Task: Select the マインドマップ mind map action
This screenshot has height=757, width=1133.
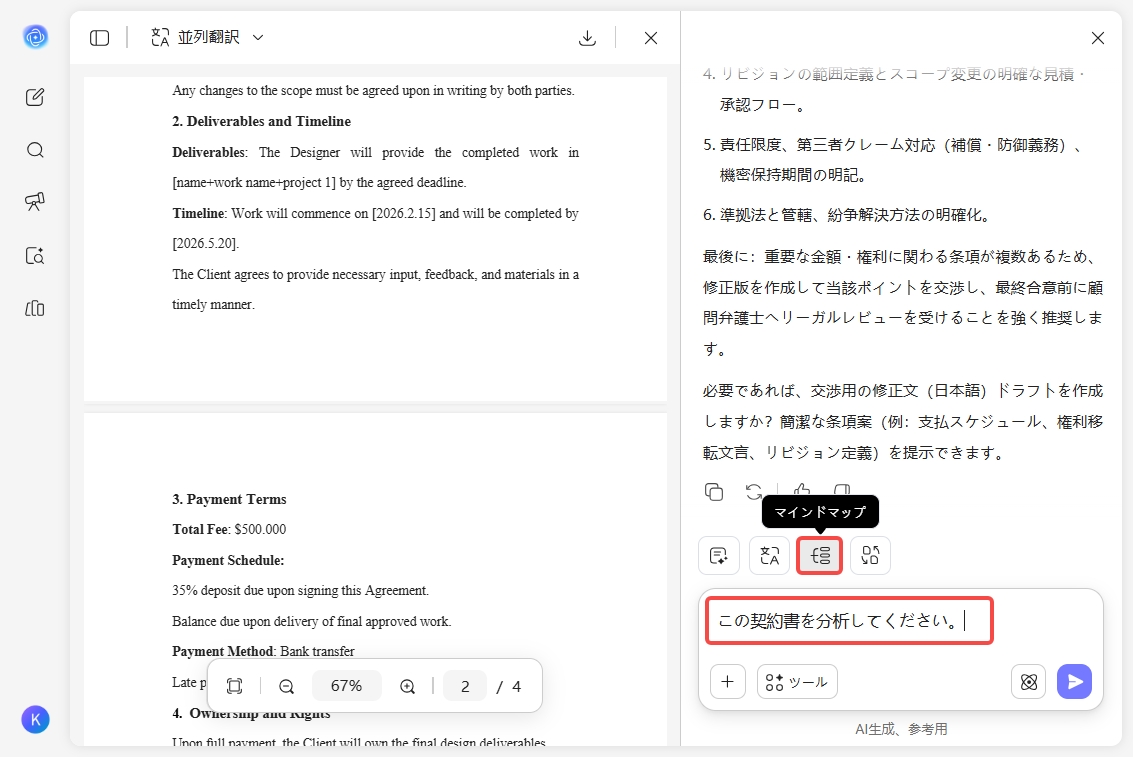Action: [x=819, y=555]
